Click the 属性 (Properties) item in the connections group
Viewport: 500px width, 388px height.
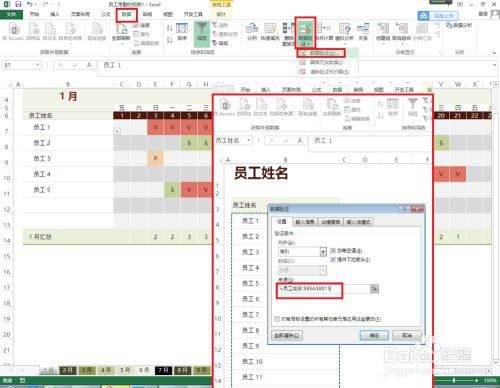pyautogui.click(x=142, y=34)
